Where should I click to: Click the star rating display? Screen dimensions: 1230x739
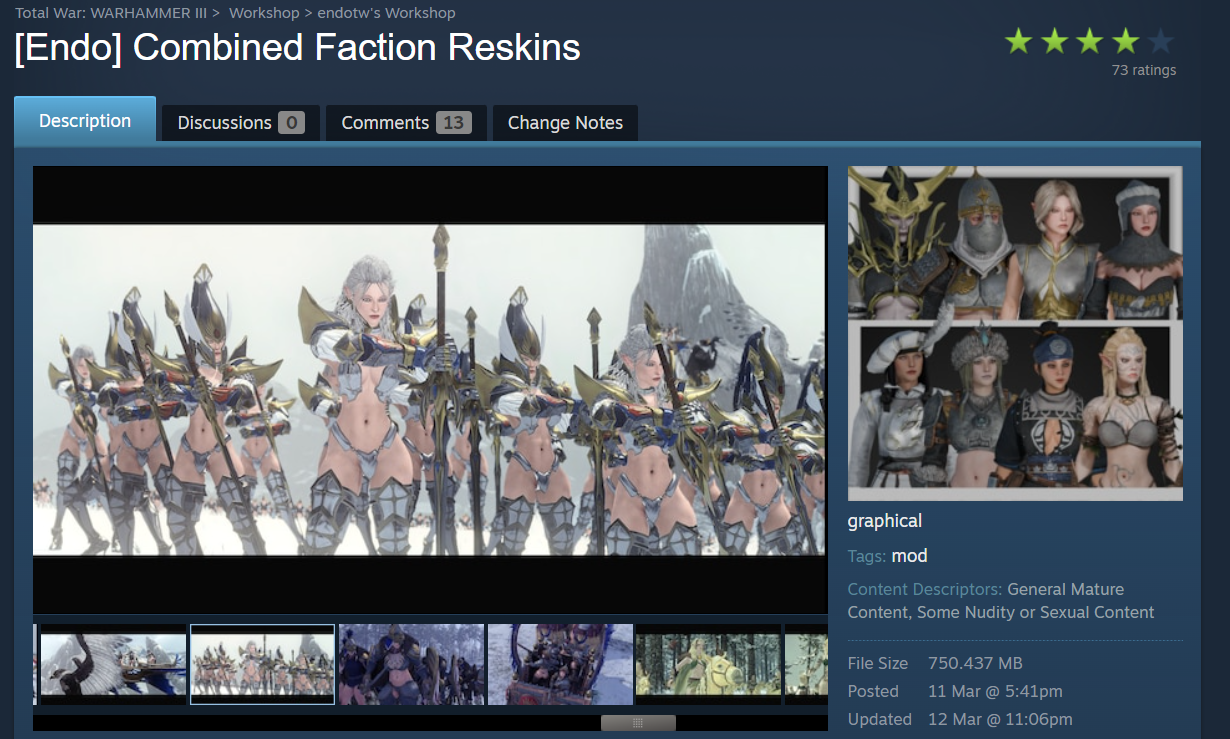click(x=1090, y=41)
